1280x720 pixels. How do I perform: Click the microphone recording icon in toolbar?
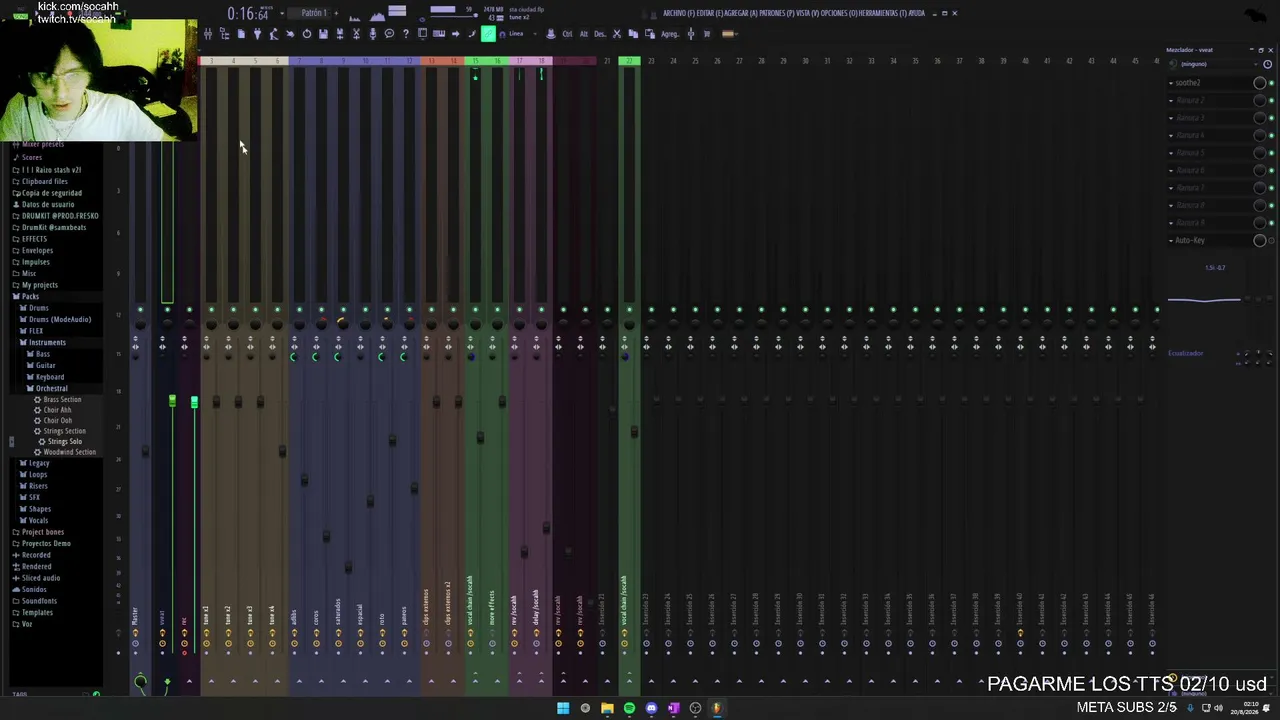(x=373, y=34)
